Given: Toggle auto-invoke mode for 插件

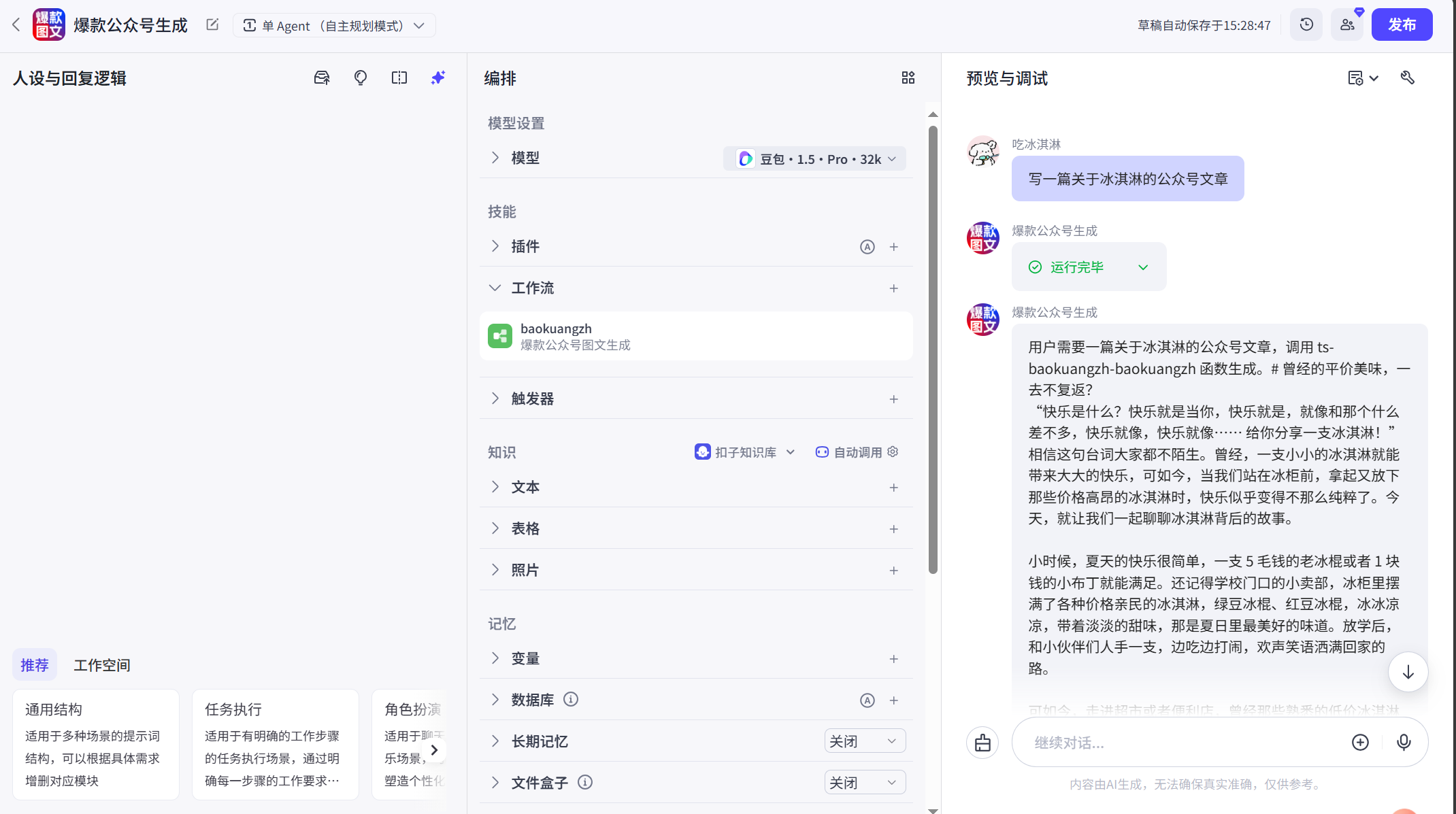Looking at the screenshot, I should tap(867, 246).
